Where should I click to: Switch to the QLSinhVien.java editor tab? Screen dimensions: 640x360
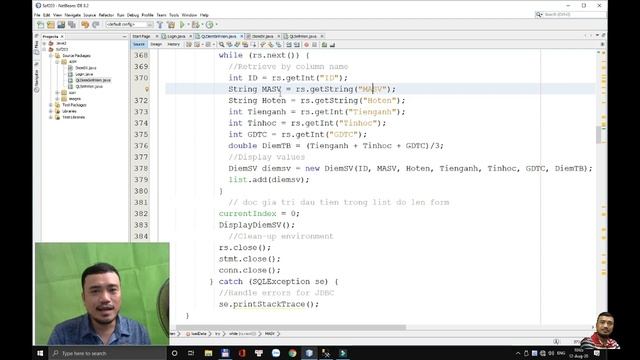[x=302, y=36]
